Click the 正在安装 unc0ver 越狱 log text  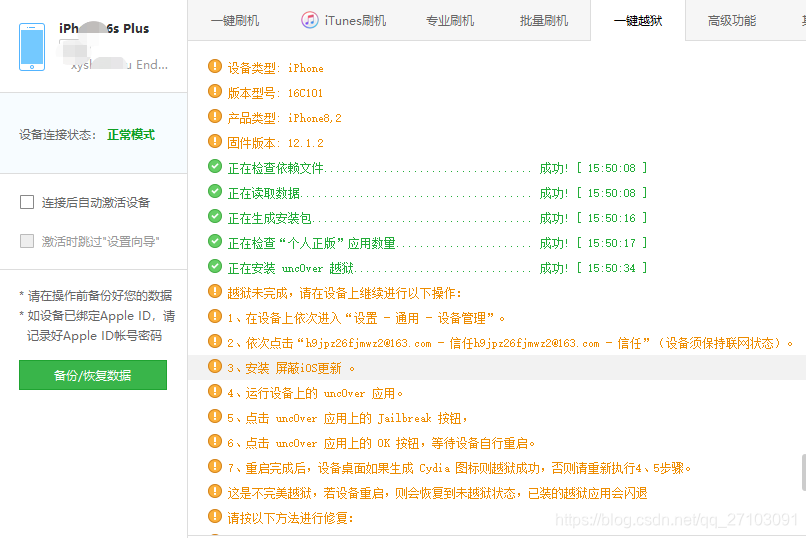coord(290,268)
